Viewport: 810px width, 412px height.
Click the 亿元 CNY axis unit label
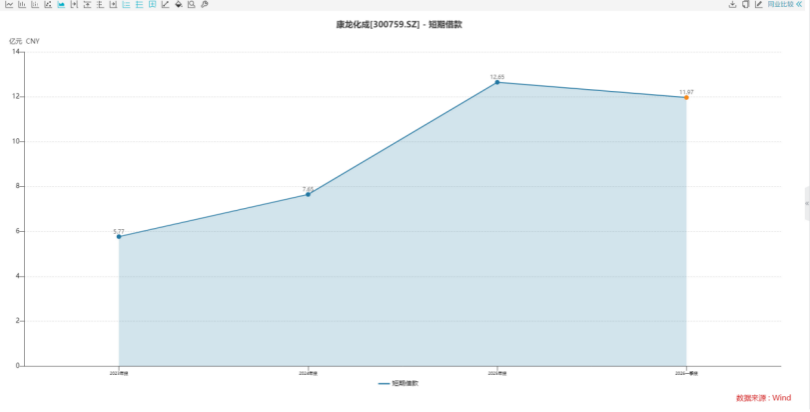24,41
